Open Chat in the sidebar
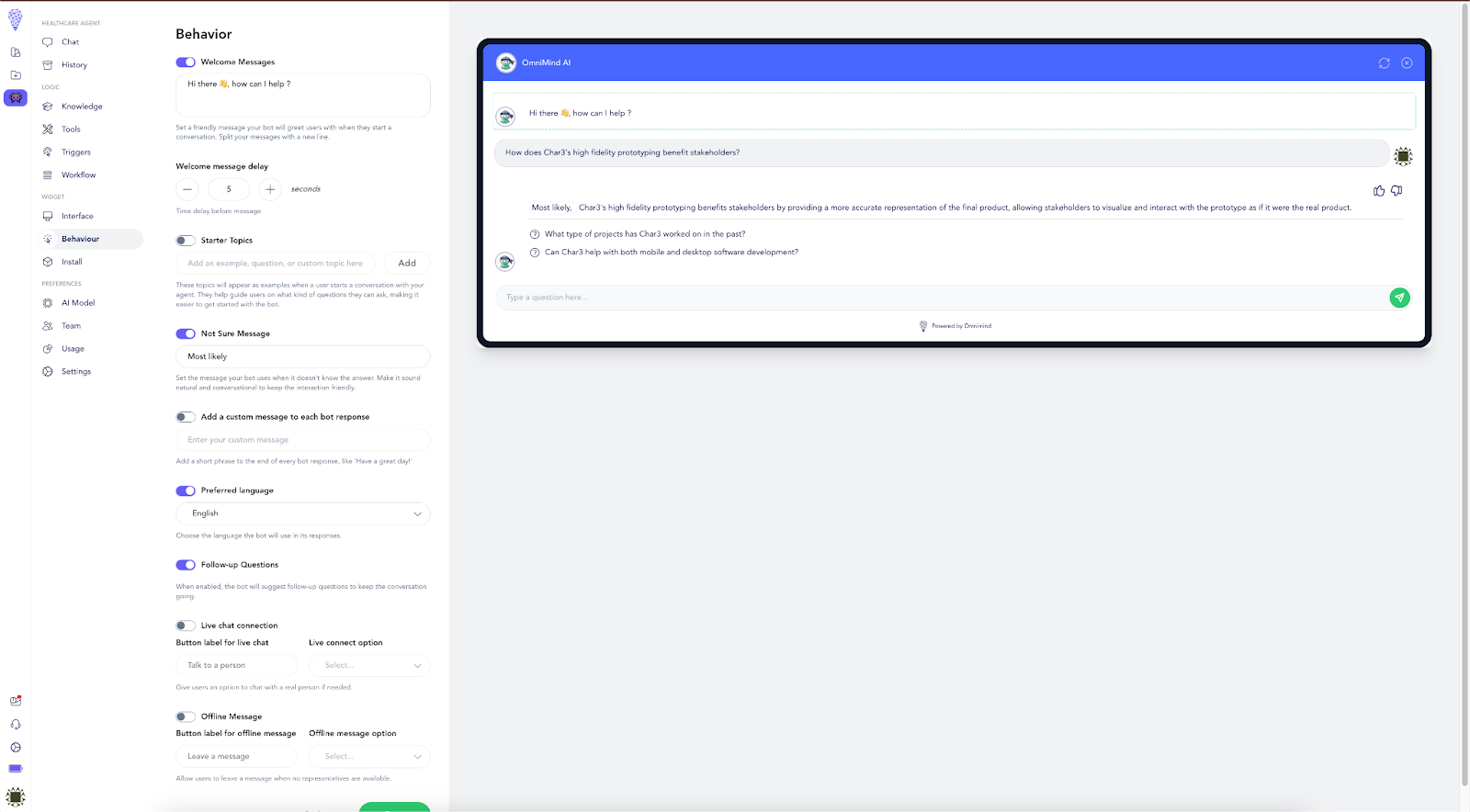This screenshot has height=812, width=1470. click(x=70, y=42)
